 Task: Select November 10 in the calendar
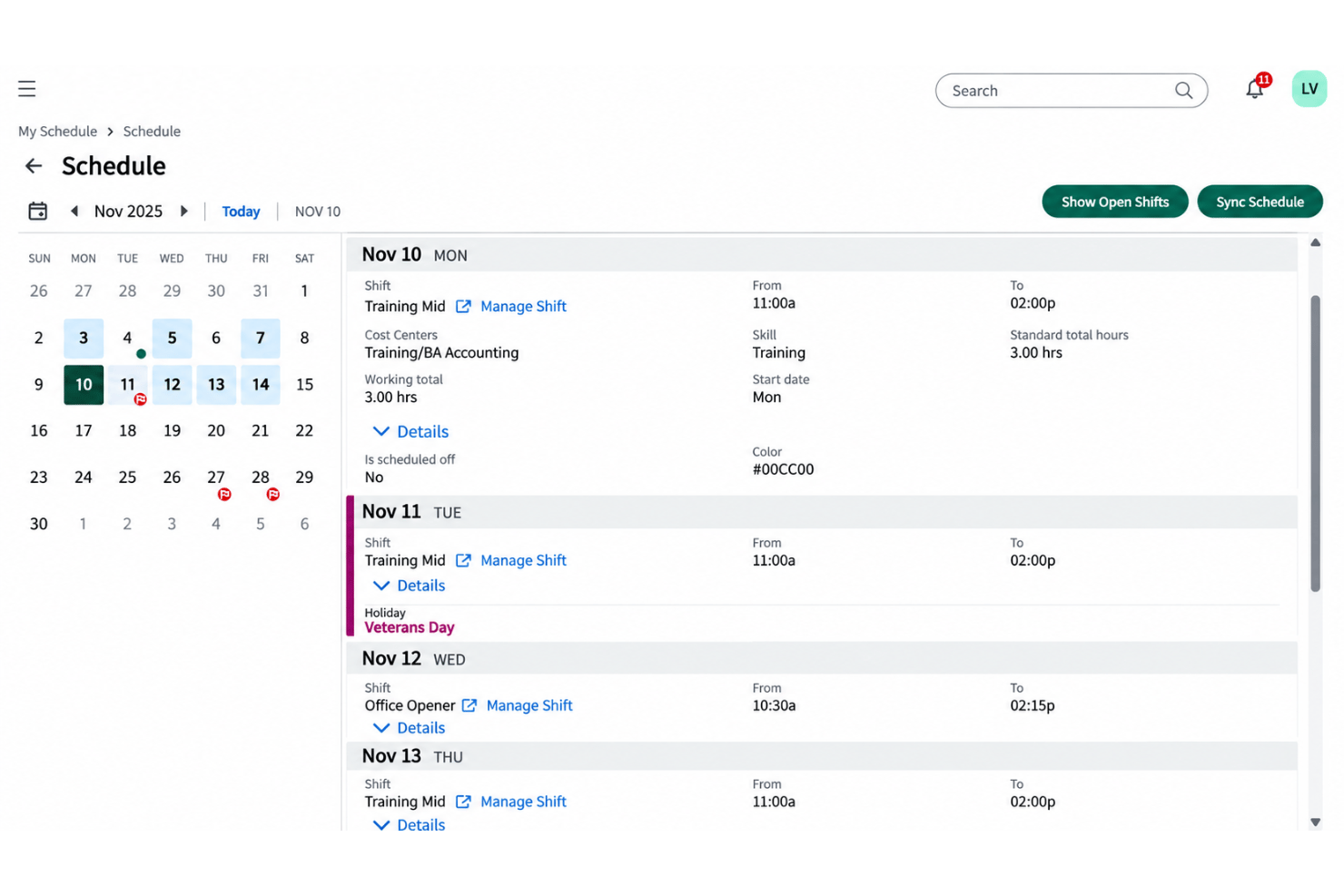84,385
